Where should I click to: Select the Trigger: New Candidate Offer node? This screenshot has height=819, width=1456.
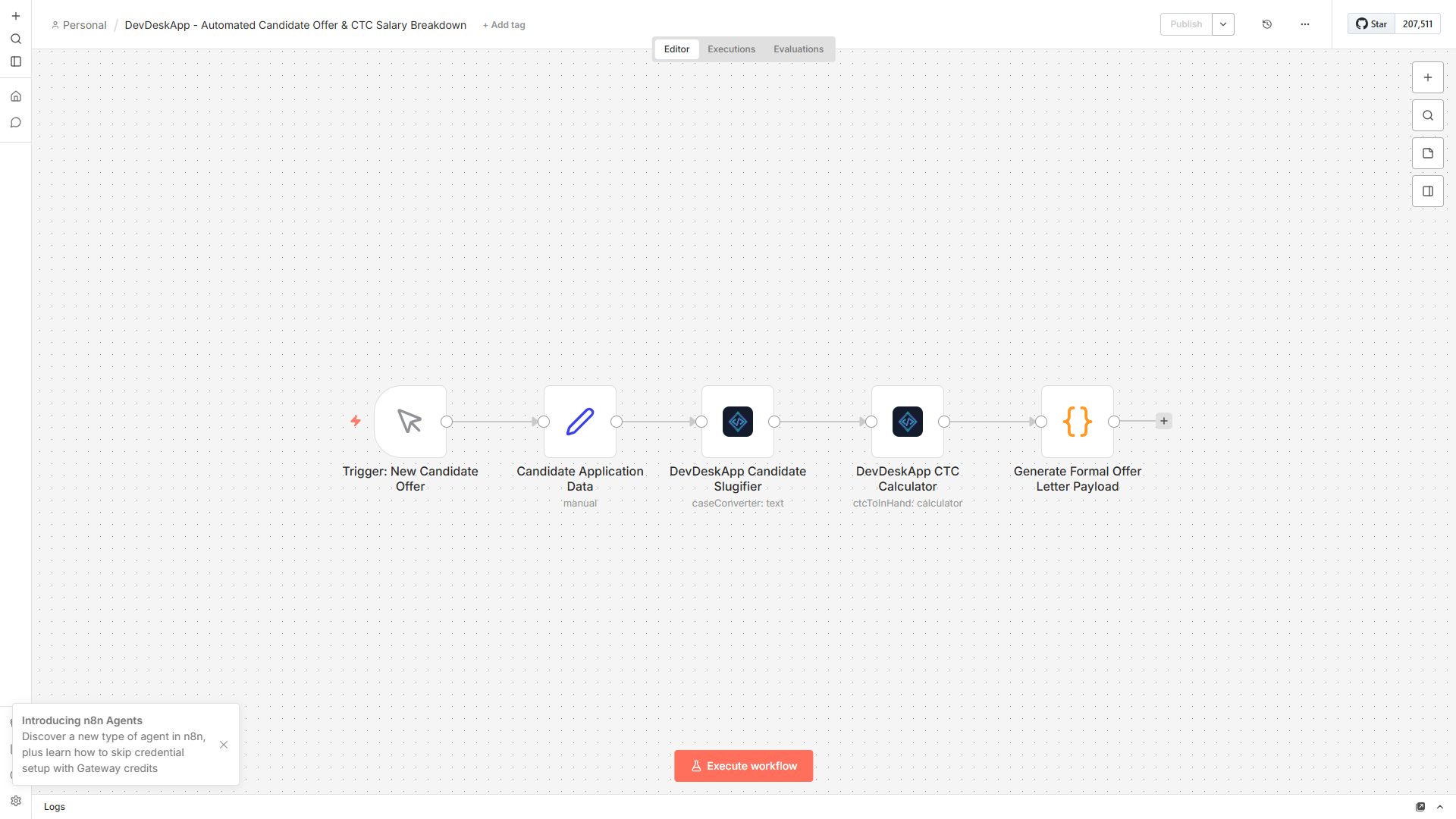pos(410,422)
